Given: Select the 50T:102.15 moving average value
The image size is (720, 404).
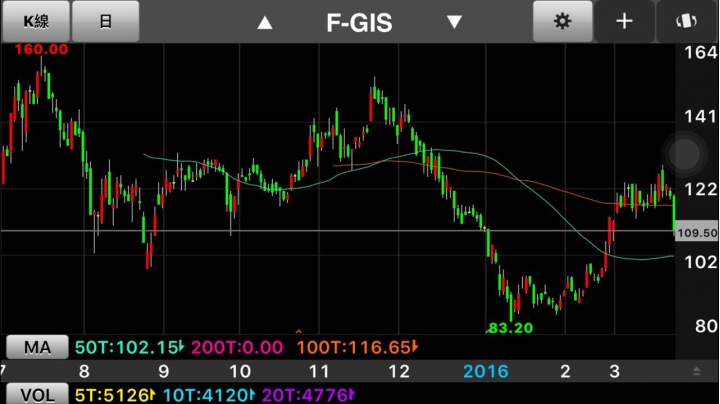Looking at the screenshot, I should coord(129,348).
